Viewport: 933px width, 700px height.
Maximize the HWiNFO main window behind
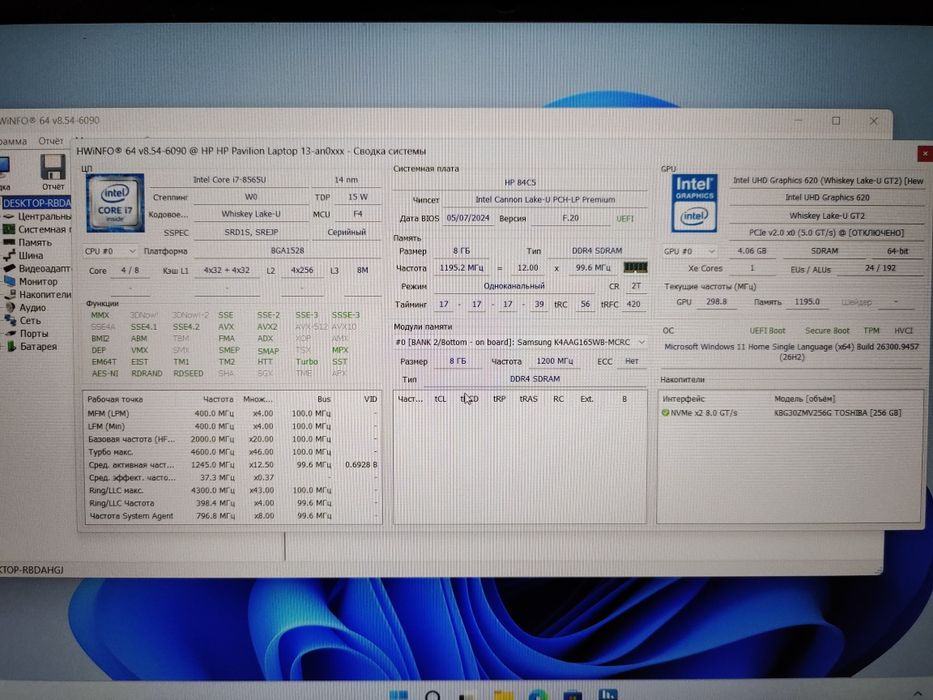pyautogui.click(x=836, y=121)
